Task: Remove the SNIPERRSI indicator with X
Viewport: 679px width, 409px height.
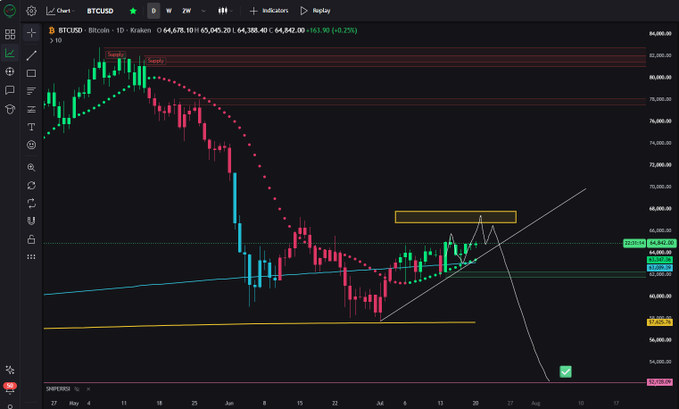Action: (88, 389)
